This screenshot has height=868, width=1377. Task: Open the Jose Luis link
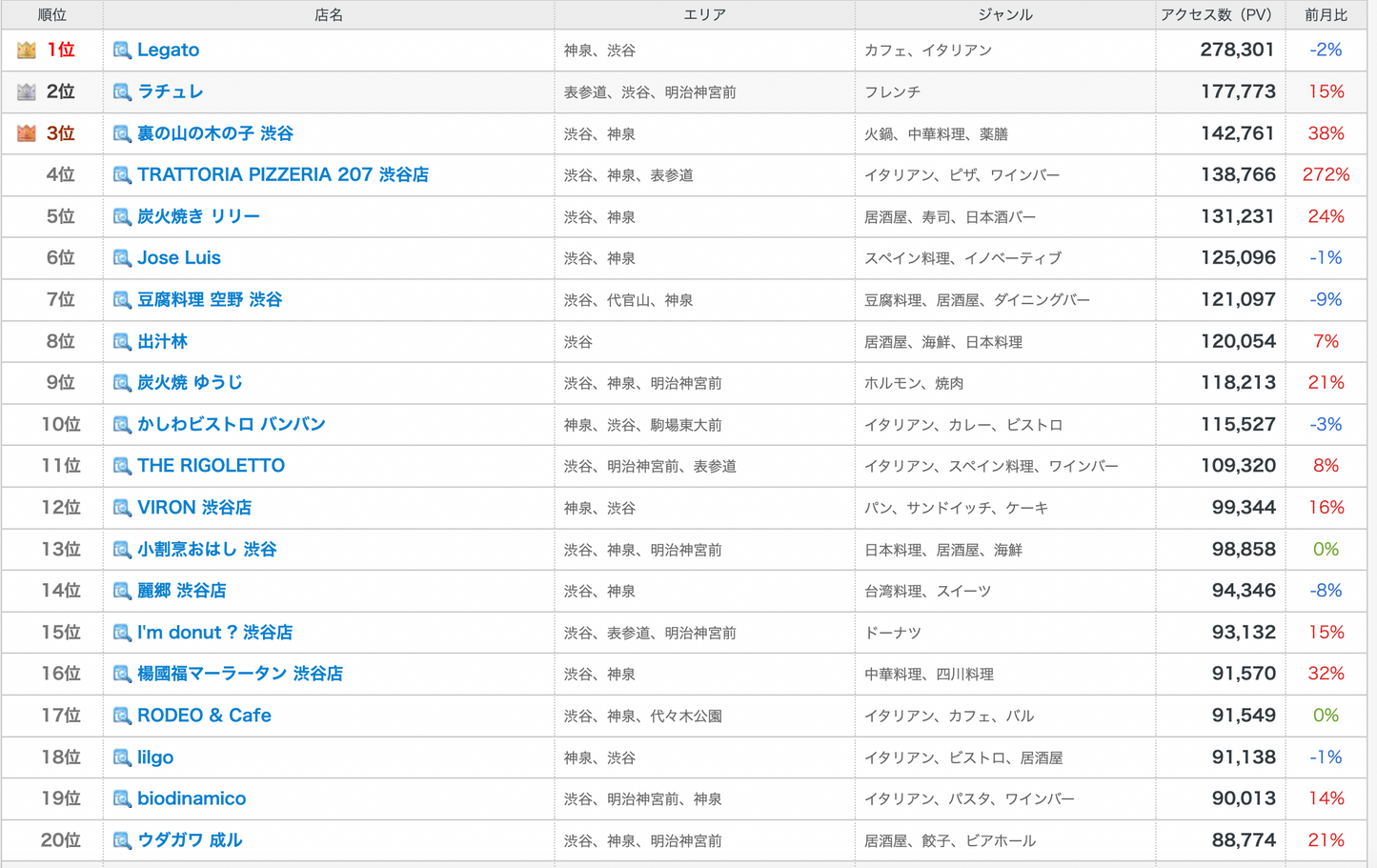[x=179, y=258]
